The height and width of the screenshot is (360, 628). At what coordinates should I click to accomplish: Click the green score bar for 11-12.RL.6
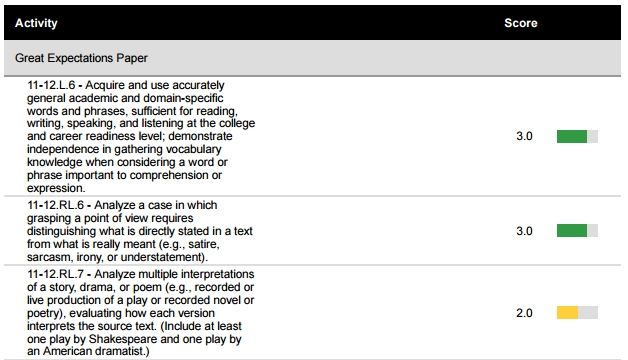(x=572, y=231)
